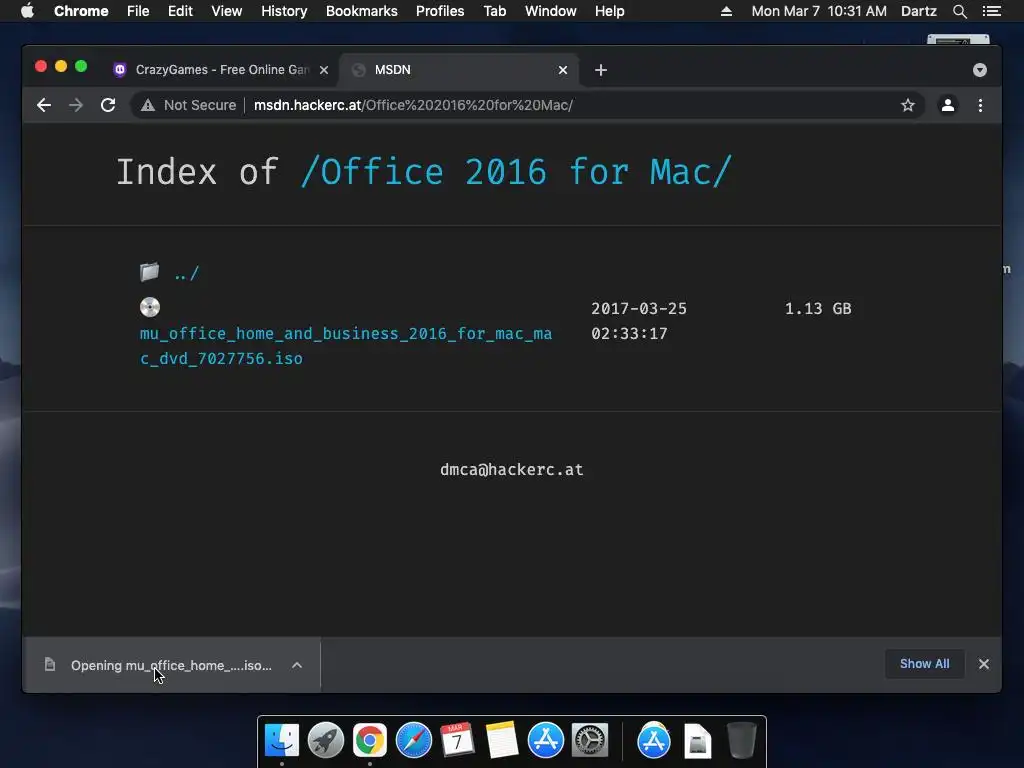The height and width of the screenshot is (768, 1024).
Task: Open the Window menu
Action: tap(551, 11)
